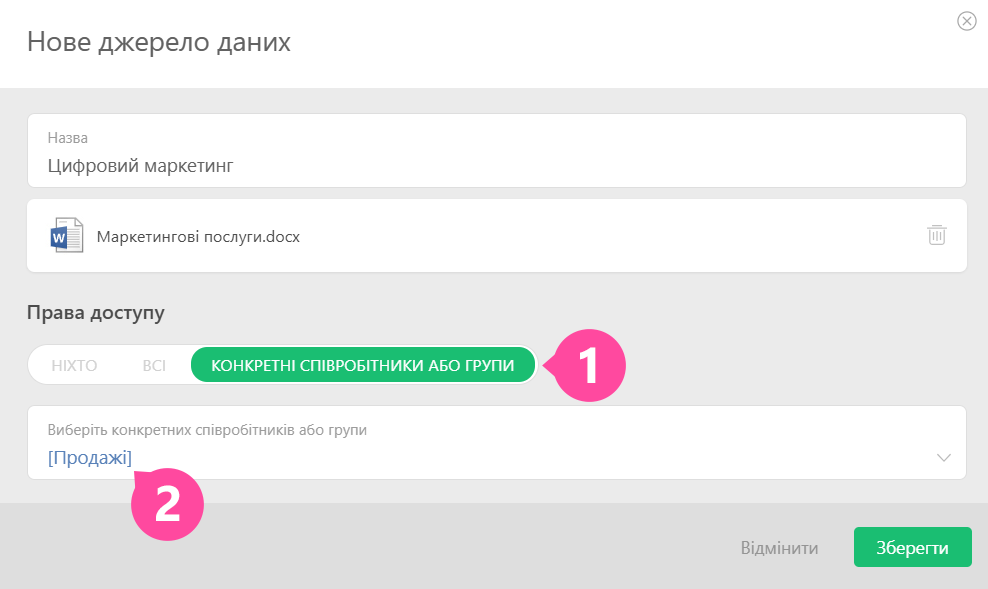988x589 pixels.
Task: Click the Відмінити cancel link
Action: point(779,548)
